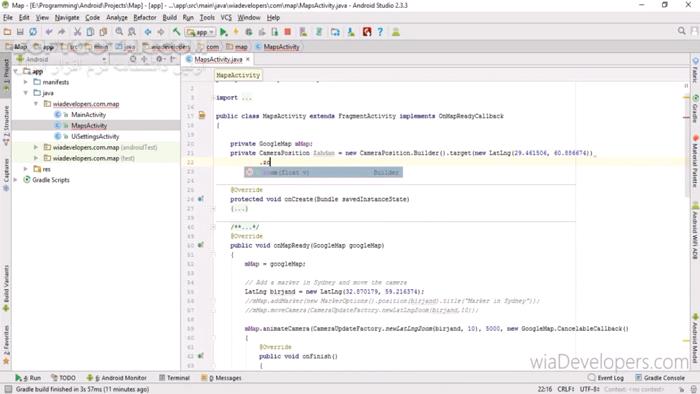This screenshot has width=700, height=394.
Task: Click the navigate Back arrow icon
Action: [x=148, y=32]
